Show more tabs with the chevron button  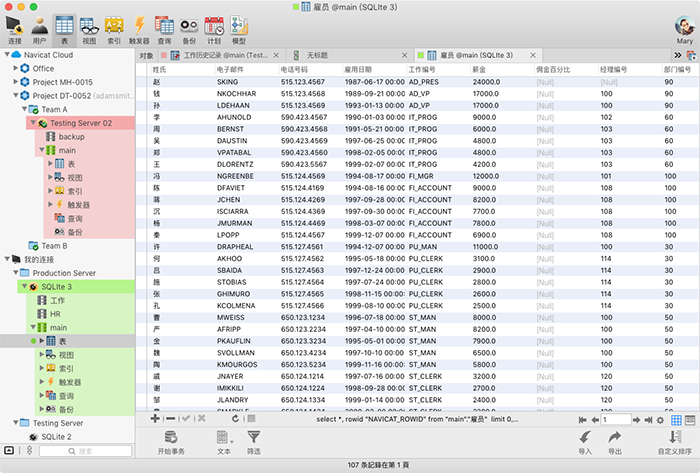(678, 55)
